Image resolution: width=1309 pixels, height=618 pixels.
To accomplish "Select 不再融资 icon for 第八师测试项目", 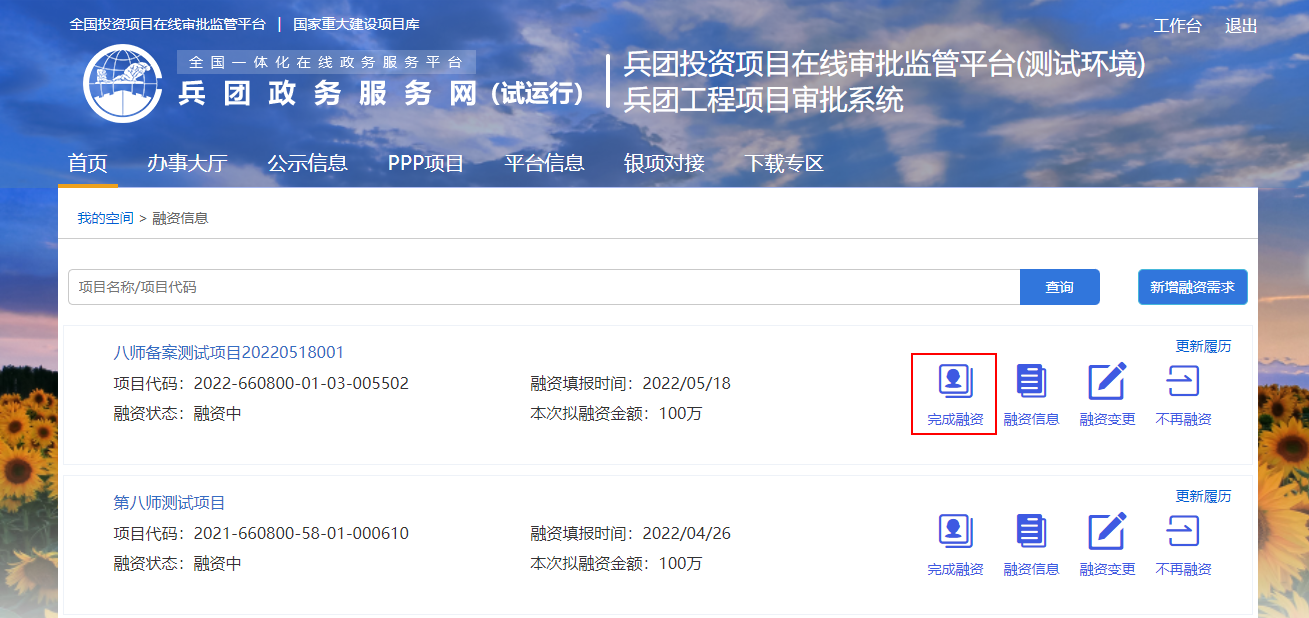I will pyautogui.click(x=1183, y=532).
